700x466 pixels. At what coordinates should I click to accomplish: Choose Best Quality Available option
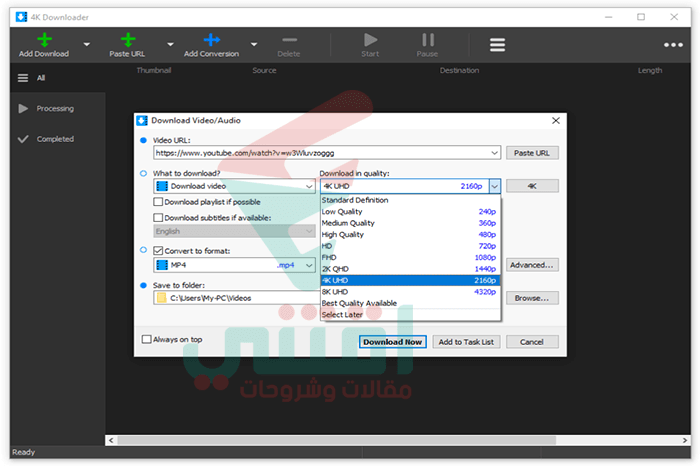coord(410,303)
